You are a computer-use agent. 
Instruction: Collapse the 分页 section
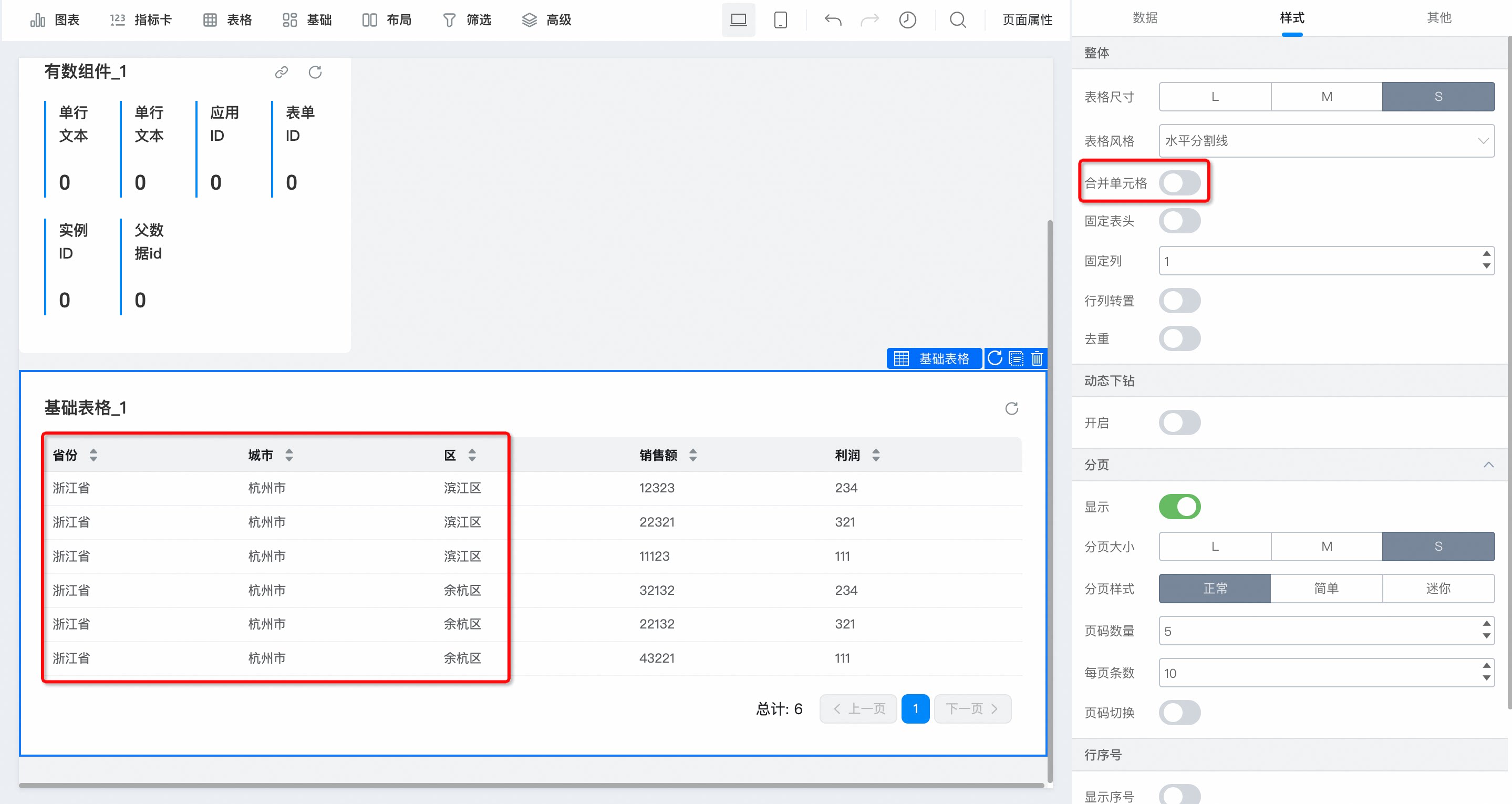pyautogui.click(x=1488, y=465)
